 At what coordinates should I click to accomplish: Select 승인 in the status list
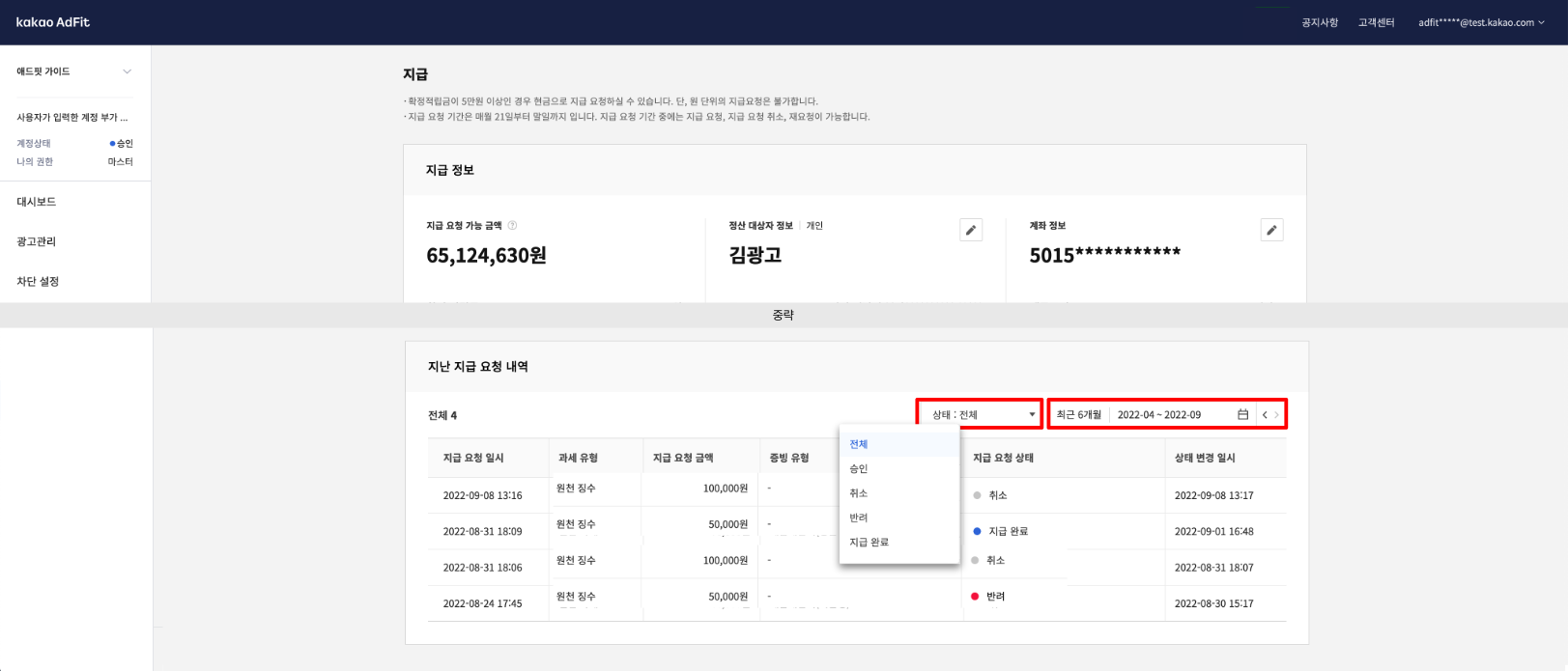pos(859,468)
